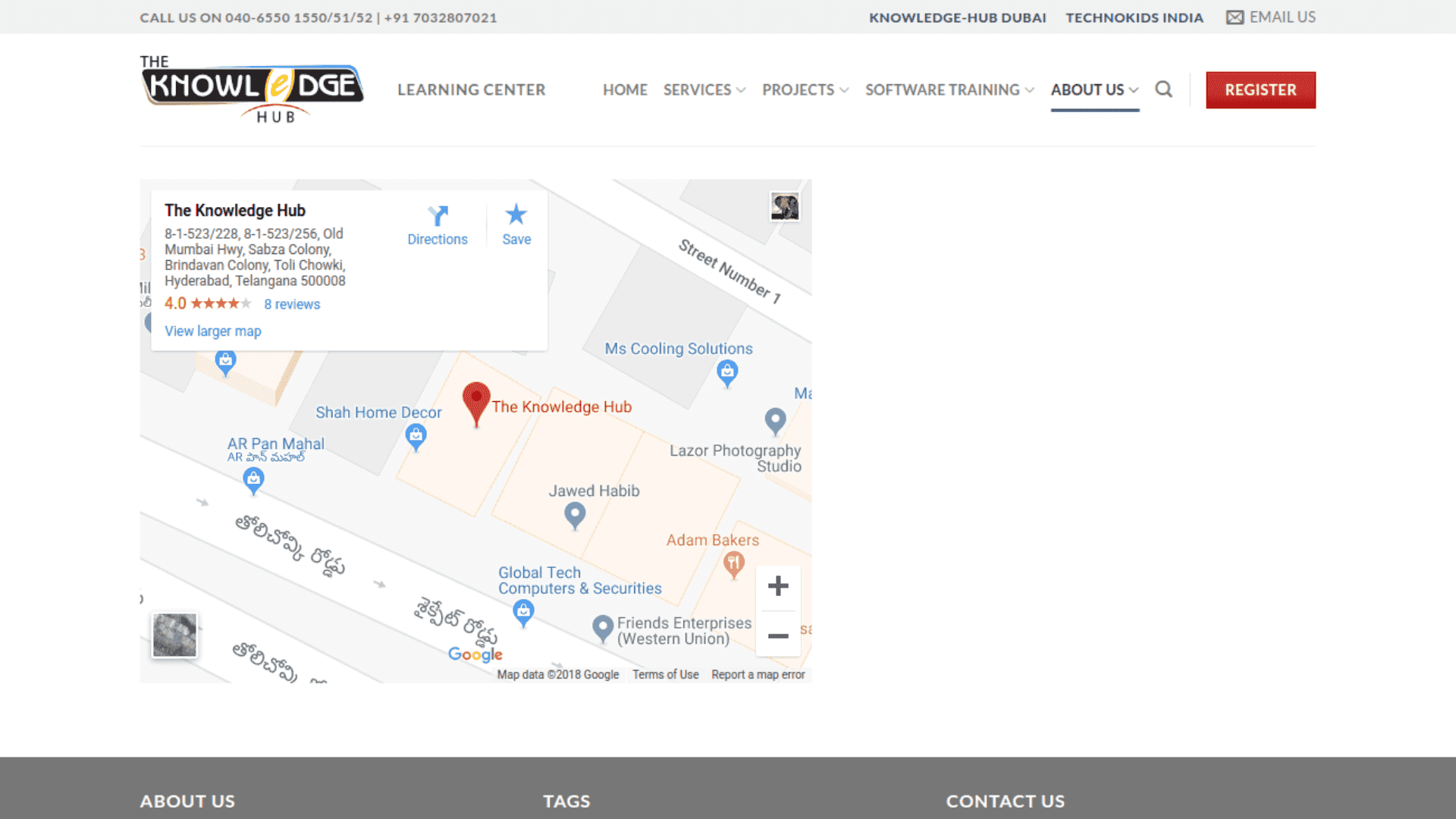Click the Save star icon on map card
Image resolution: width=1456 pixels, height=819 pixels.
tap(516, 215)
